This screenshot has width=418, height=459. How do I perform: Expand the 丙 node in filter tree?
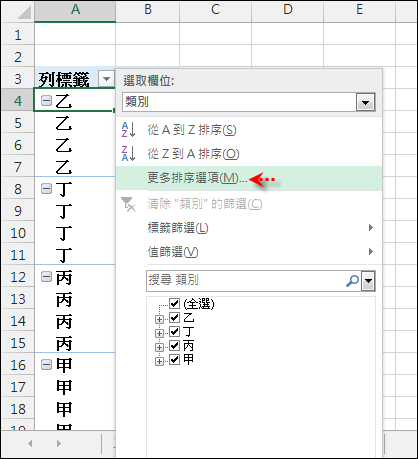(x=159, y=347)
